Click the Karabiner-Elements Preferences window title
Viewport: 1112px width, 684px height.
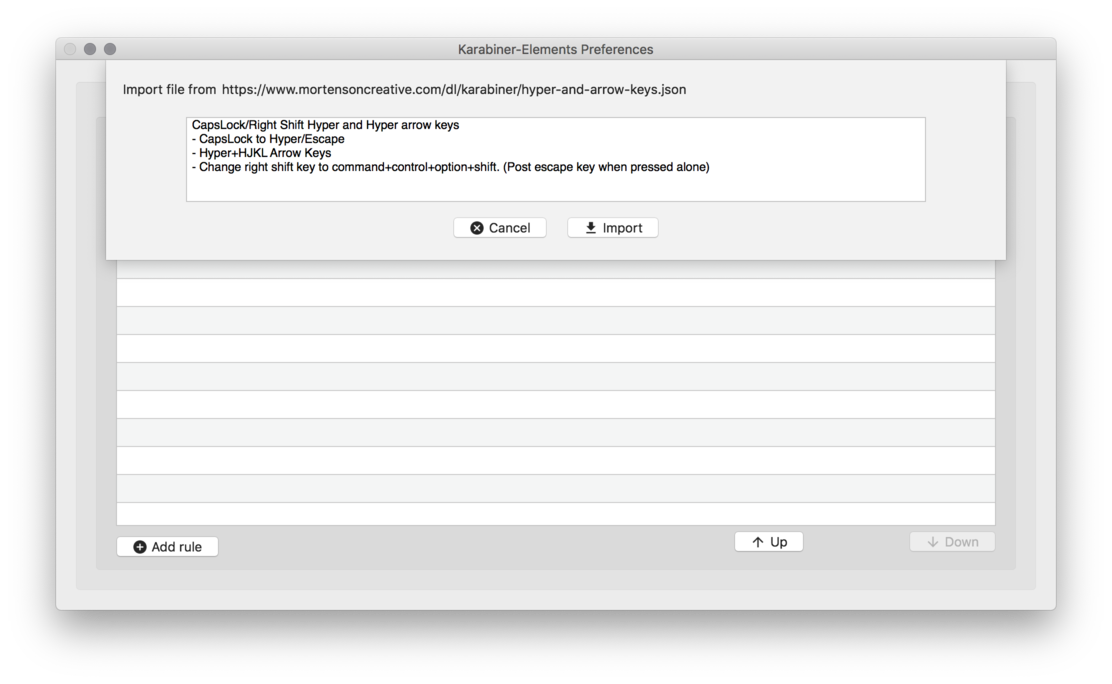point(555,50)
